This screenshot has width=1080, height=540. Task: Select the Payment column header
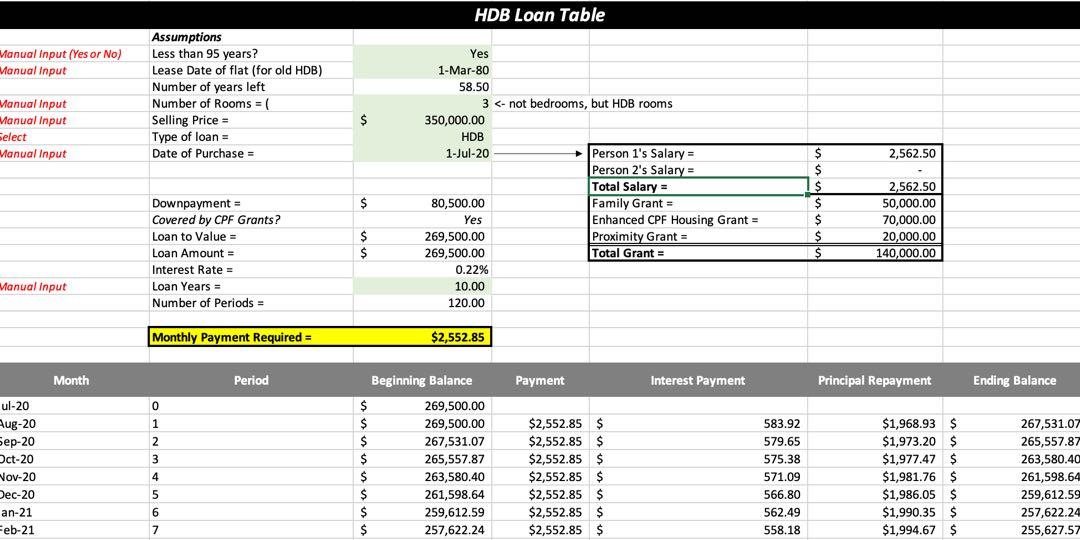pos(540,380)
